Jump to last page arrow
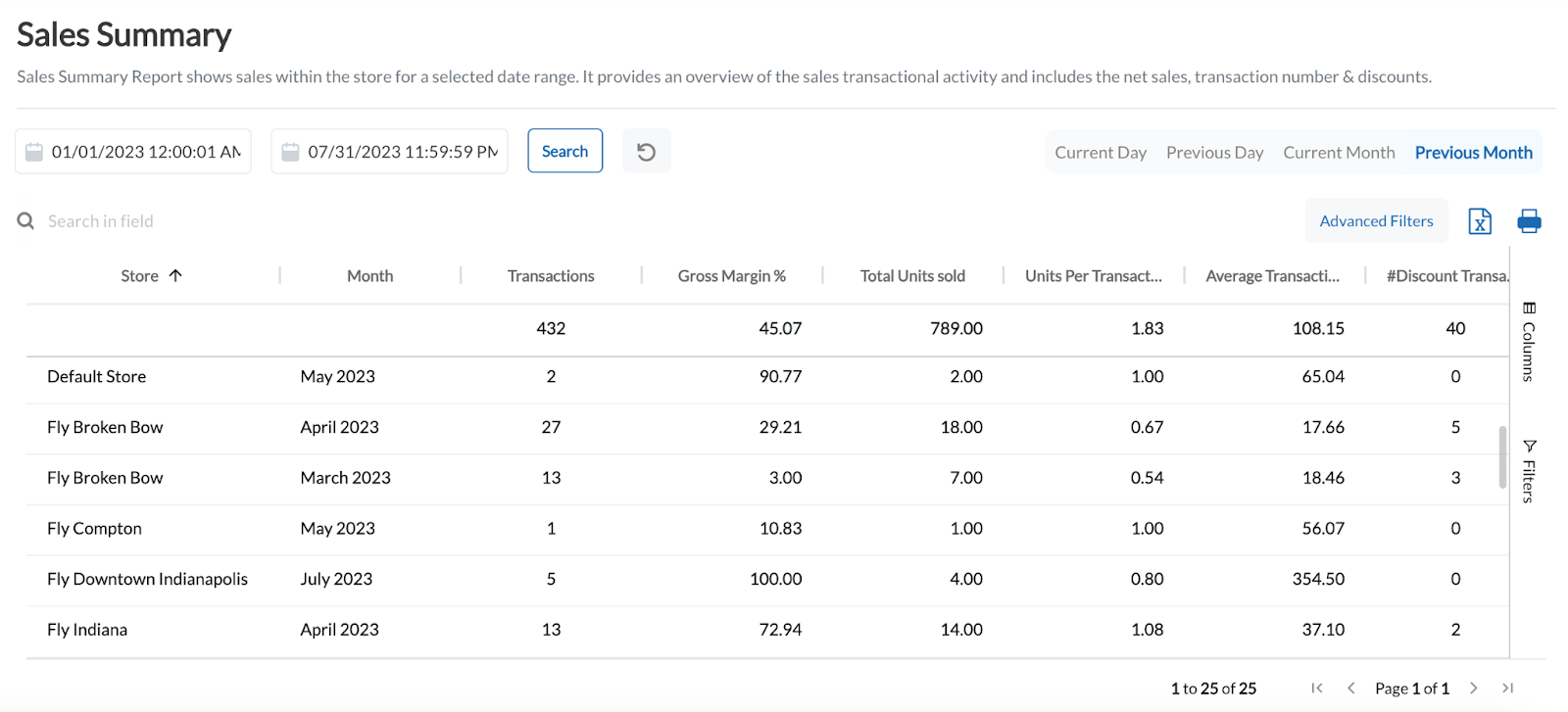 pyautogui.click(x=1508, y=688)
